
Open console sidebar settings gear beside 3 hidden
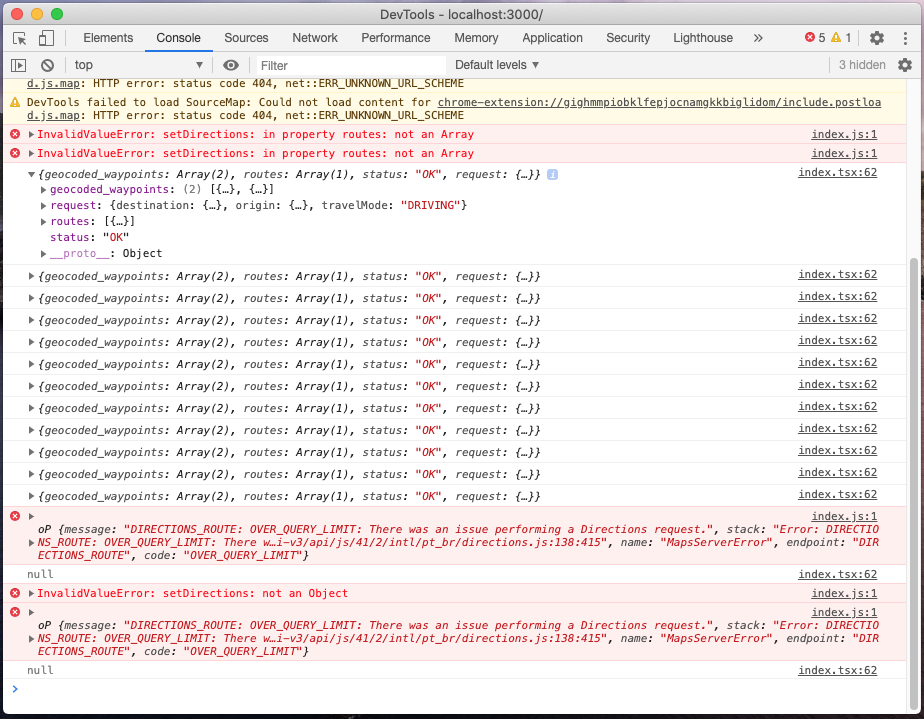pos(905,64)
